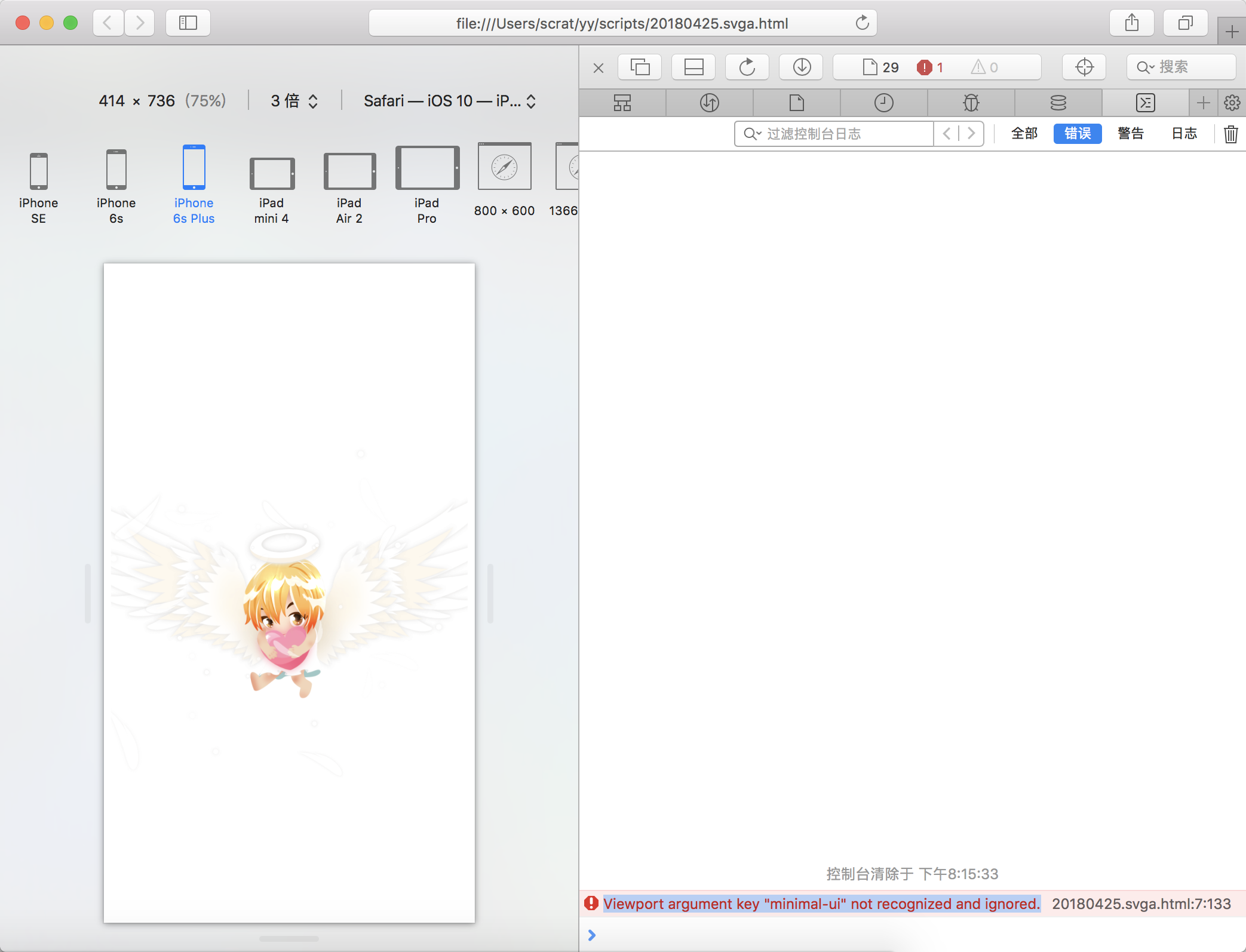The height and width of the screenshot is (952, 1246).
Task: Open the Timelines tab icon
Action: coord(884,103)
